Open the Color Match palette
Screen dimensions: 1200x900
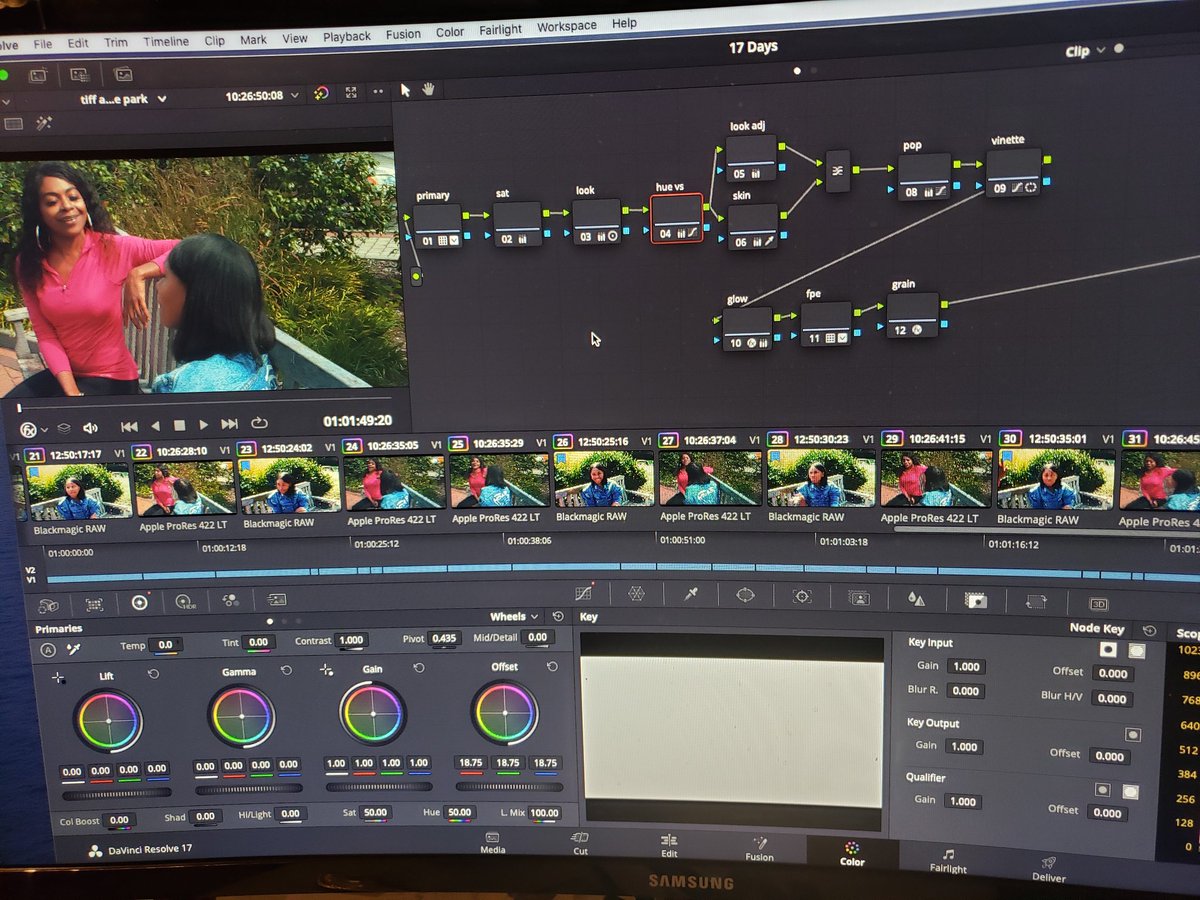click(94, 604)
